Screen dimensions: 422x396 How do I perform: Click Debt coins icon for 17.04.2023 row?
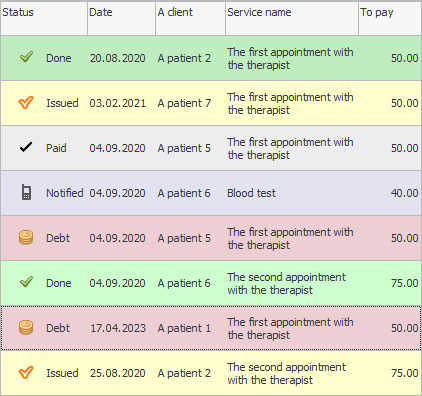coord(26,327)
